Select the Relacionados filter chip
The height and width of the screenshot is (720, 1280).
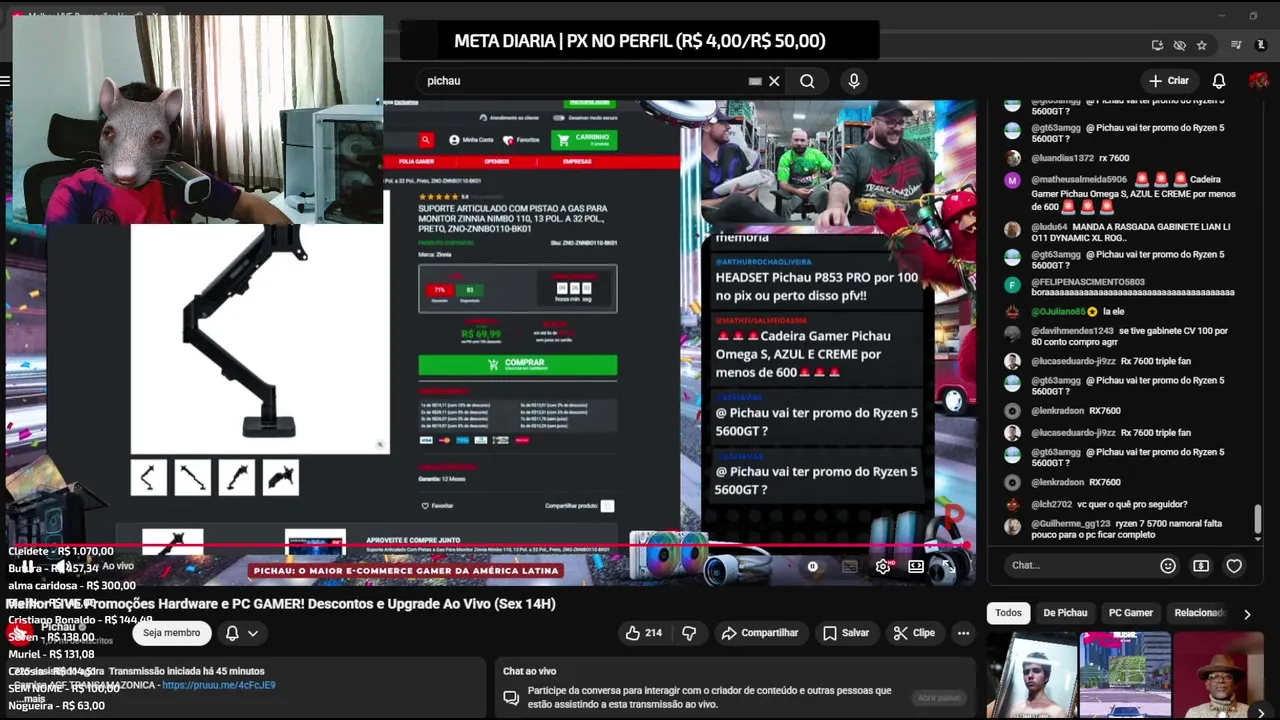click(1198, 613)
